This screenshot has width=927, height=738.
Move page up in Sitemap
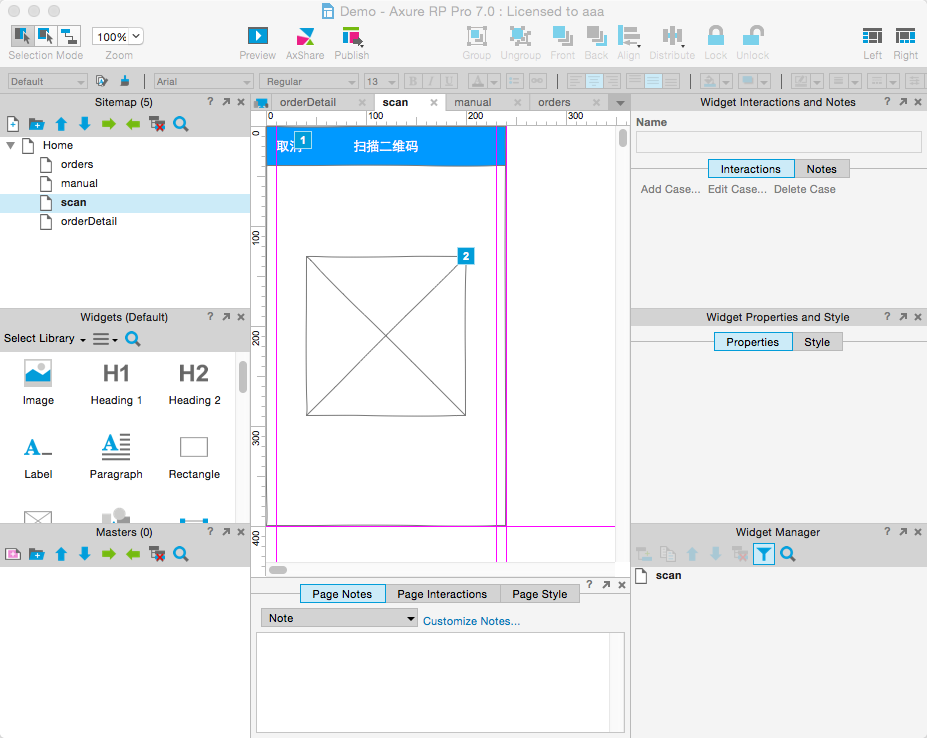coord(61,124)
